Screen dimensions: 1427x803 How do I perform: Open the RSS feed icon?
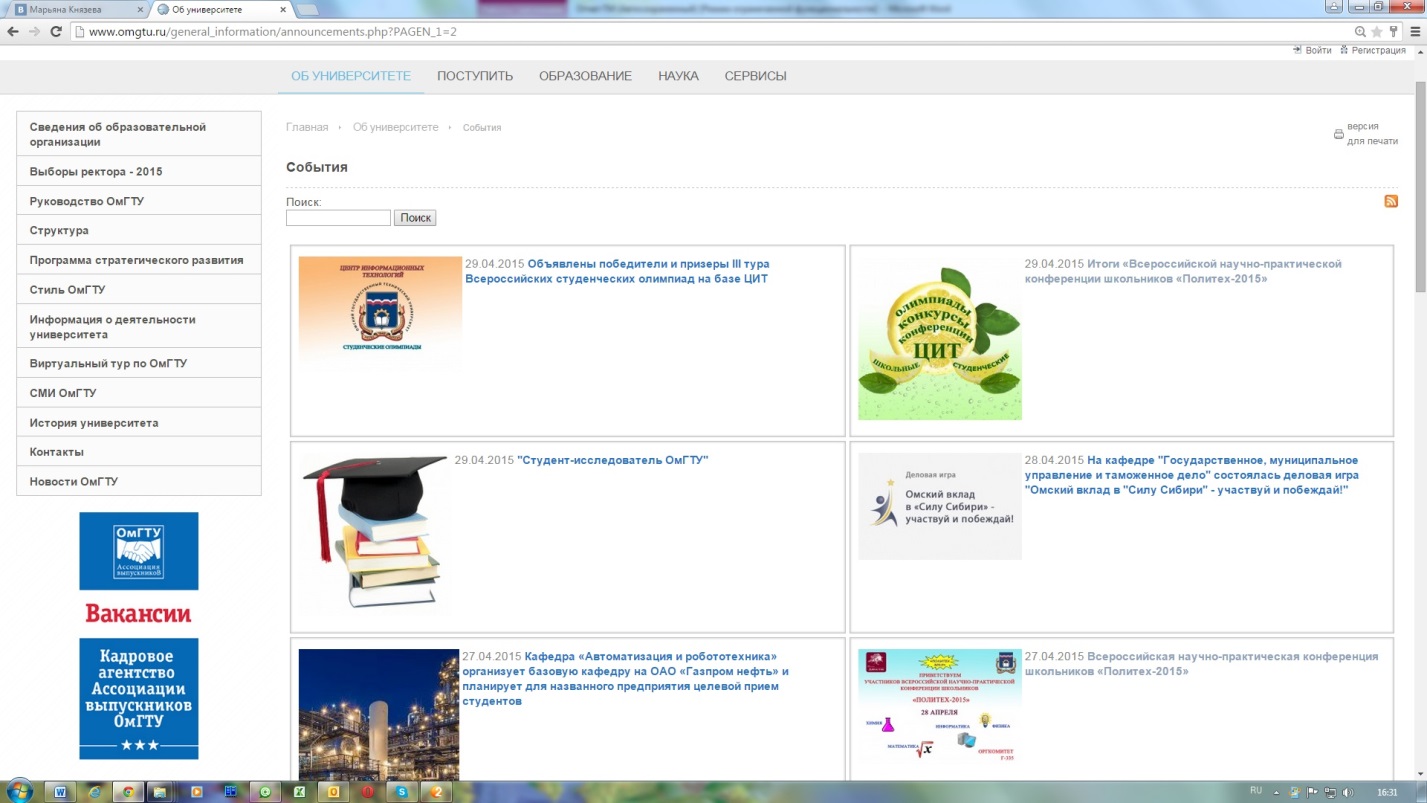click(x=1391, y=201)
